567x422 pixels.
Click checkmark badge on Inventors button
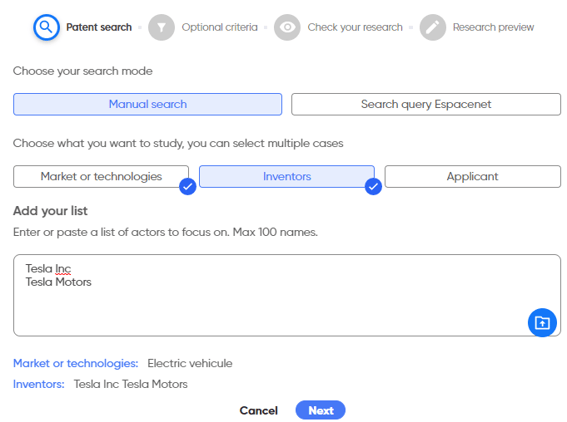click(x=373, y=187)
